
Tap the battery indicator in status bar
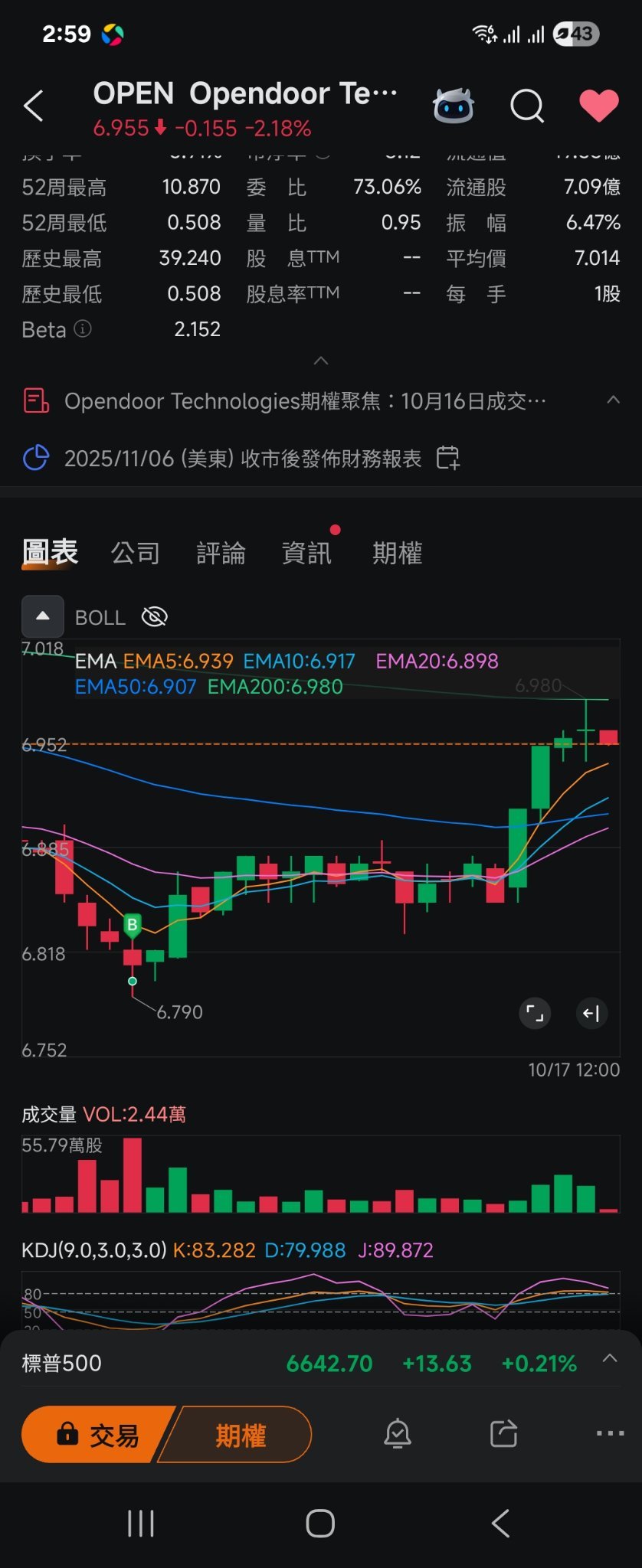tap(576, 34)
